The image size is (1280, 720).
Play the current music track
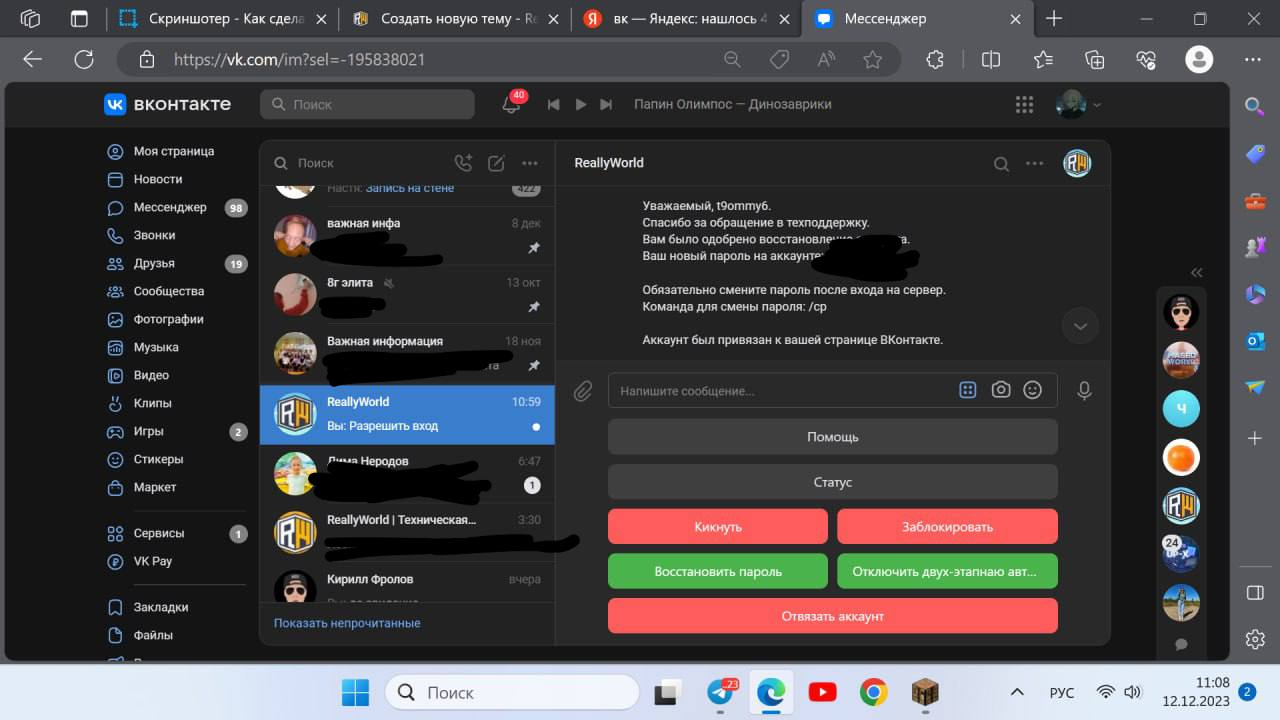[580, 104]
